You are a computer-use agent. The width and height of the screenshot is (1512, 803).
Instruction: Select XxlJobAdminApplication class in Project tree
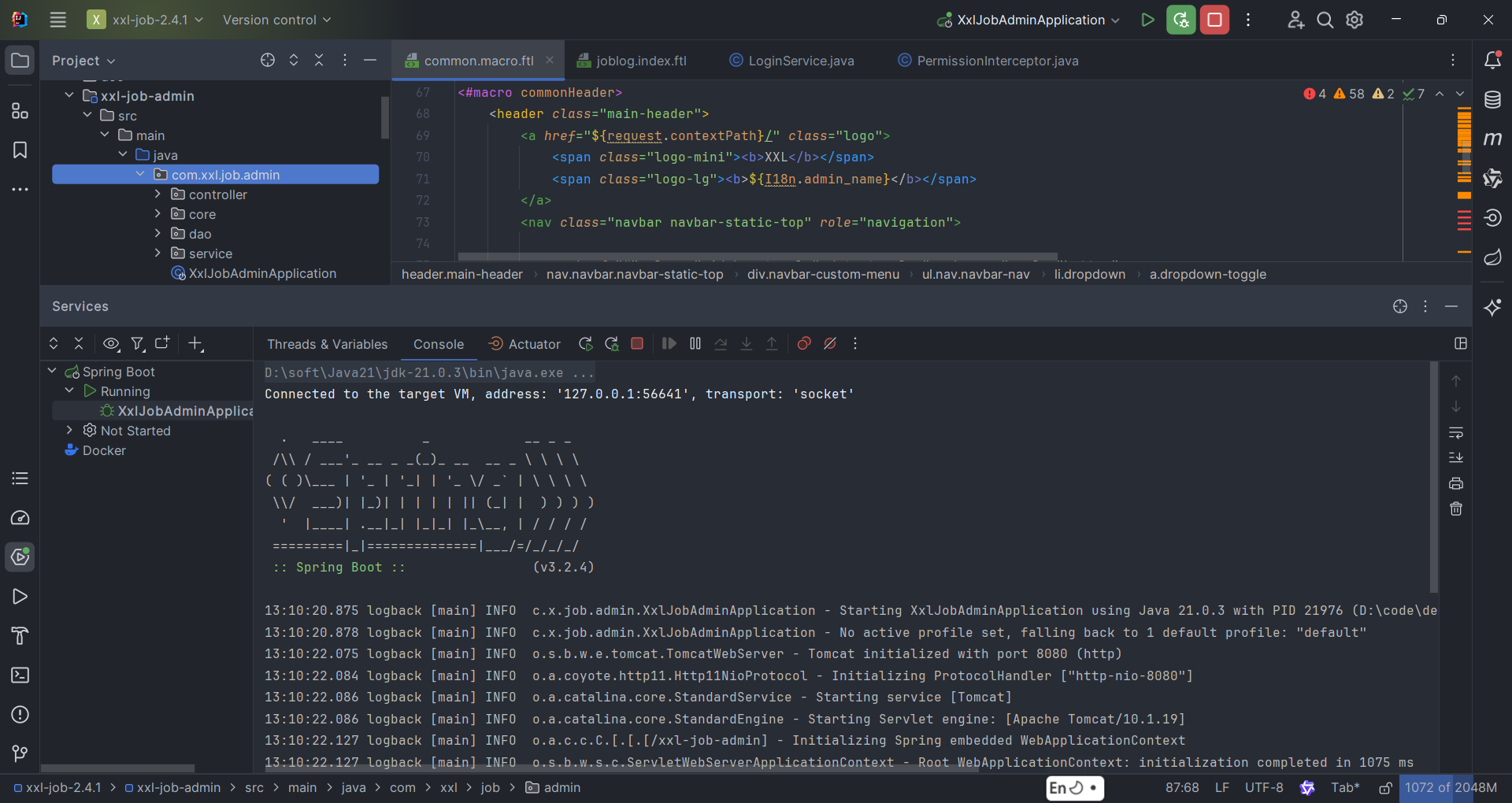coord(254,273)
